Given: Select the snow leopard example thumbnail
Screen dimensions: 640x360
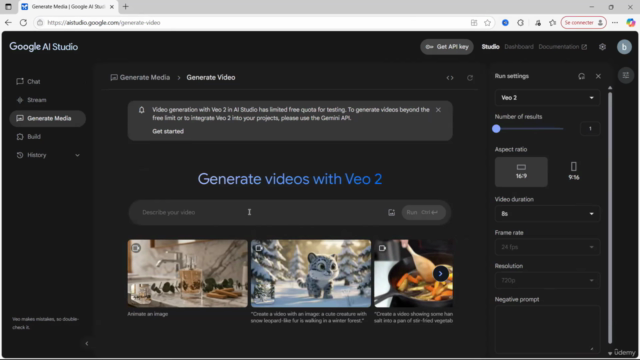Looking at the screenshot, I should [x=311, y=273].
